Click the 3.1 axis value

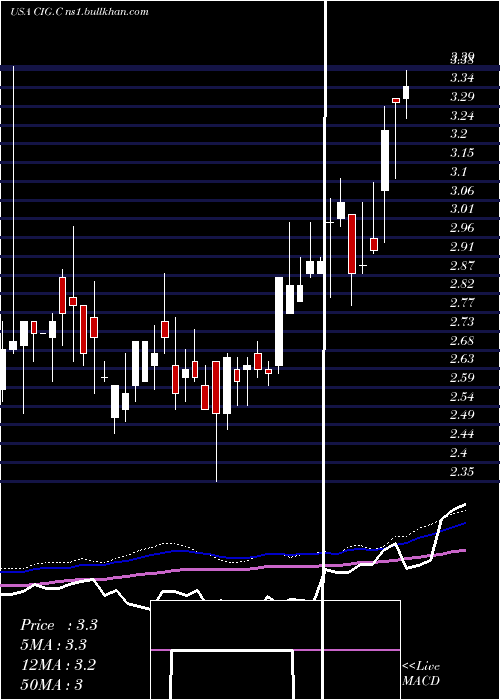tap(458, 171)
